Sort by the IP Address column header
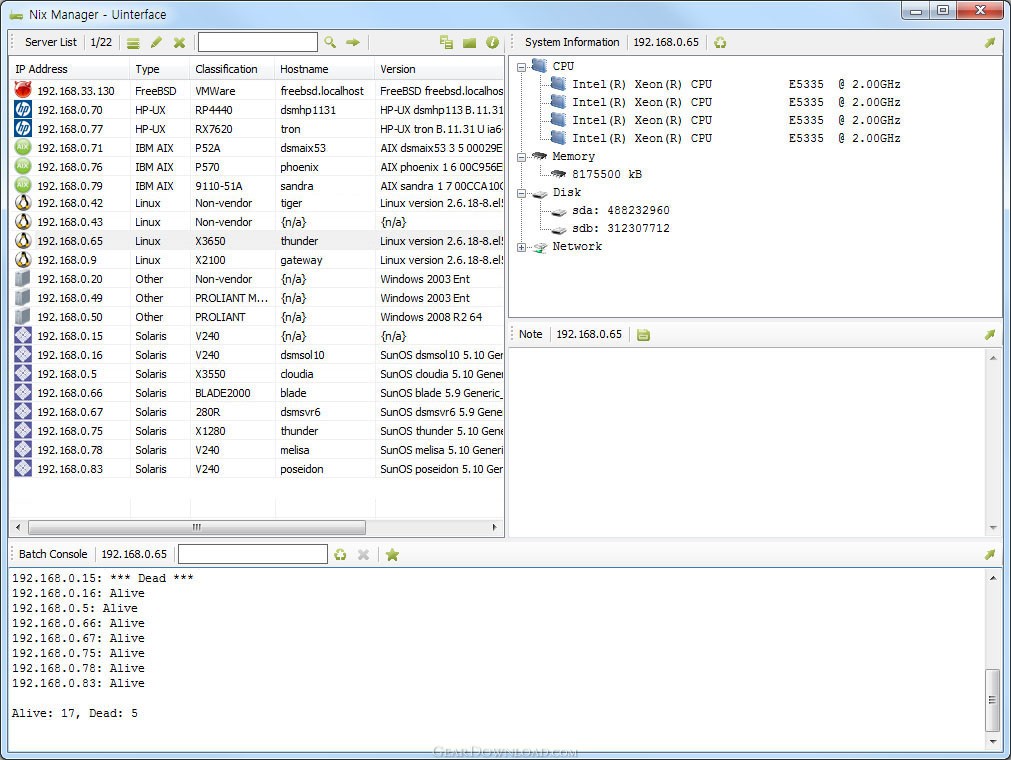 coord(70,69)
